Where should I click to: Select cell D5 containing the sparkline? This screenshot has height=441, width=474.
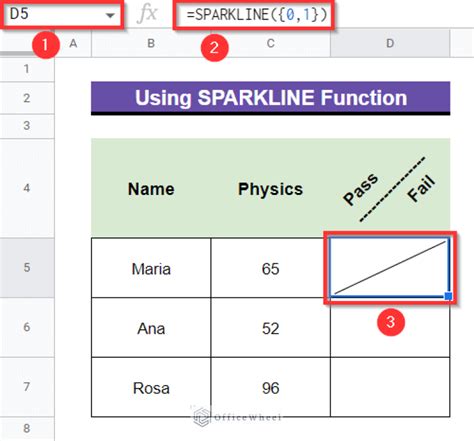390,267
